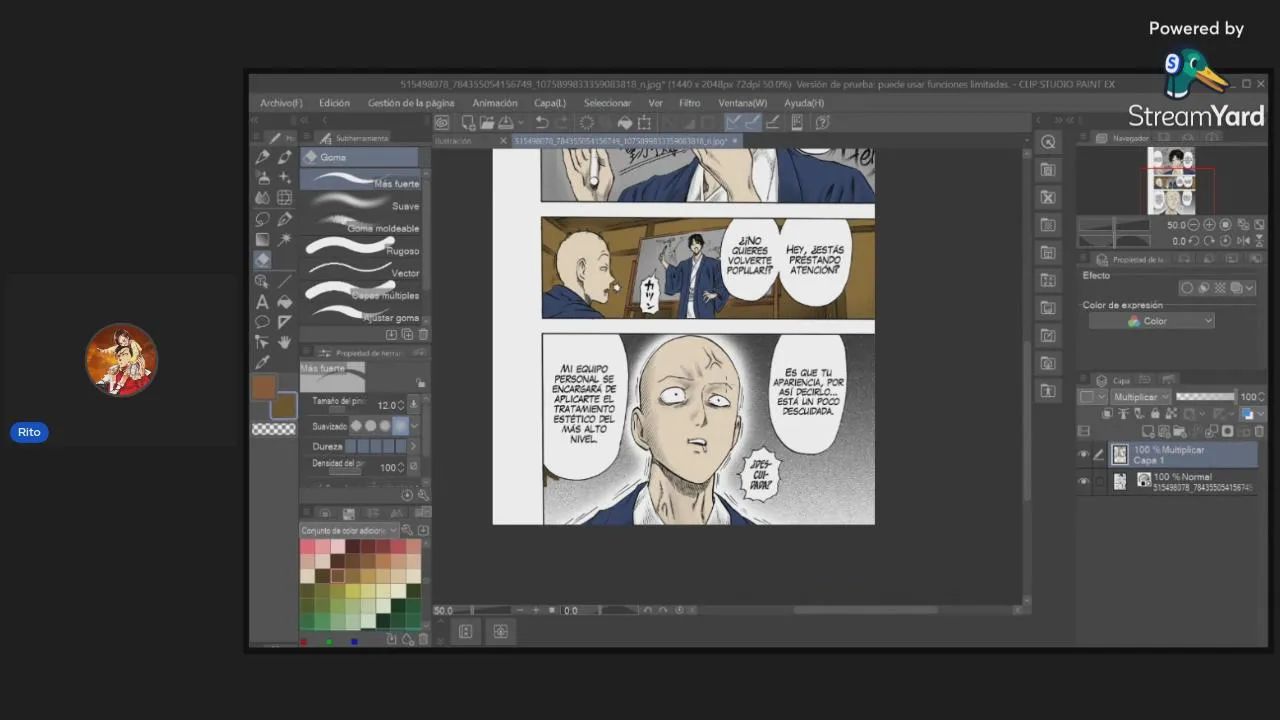This screenshot has width=1280, height=720.
Task: Click the Undo arrow in command bar
Action: tap(541, 122)
